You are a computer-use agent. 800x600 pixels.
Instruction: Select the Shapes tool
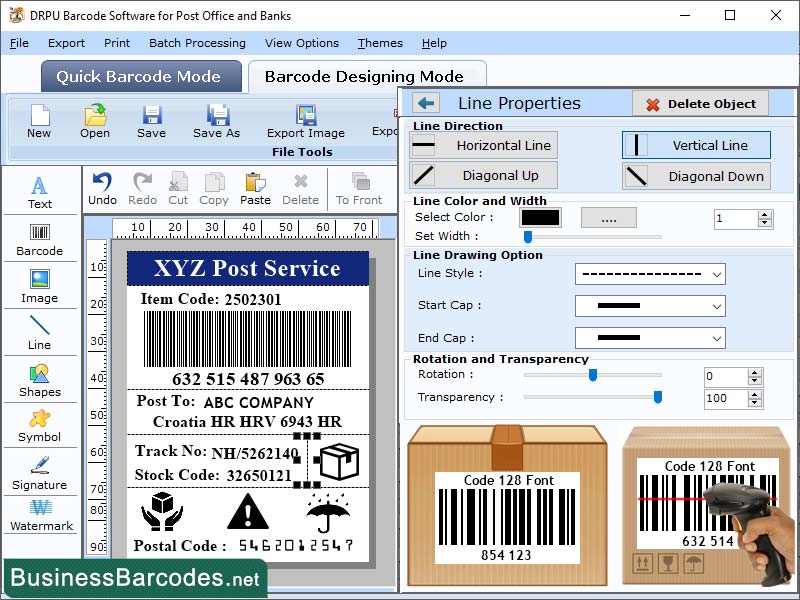(x=40, y=381)
